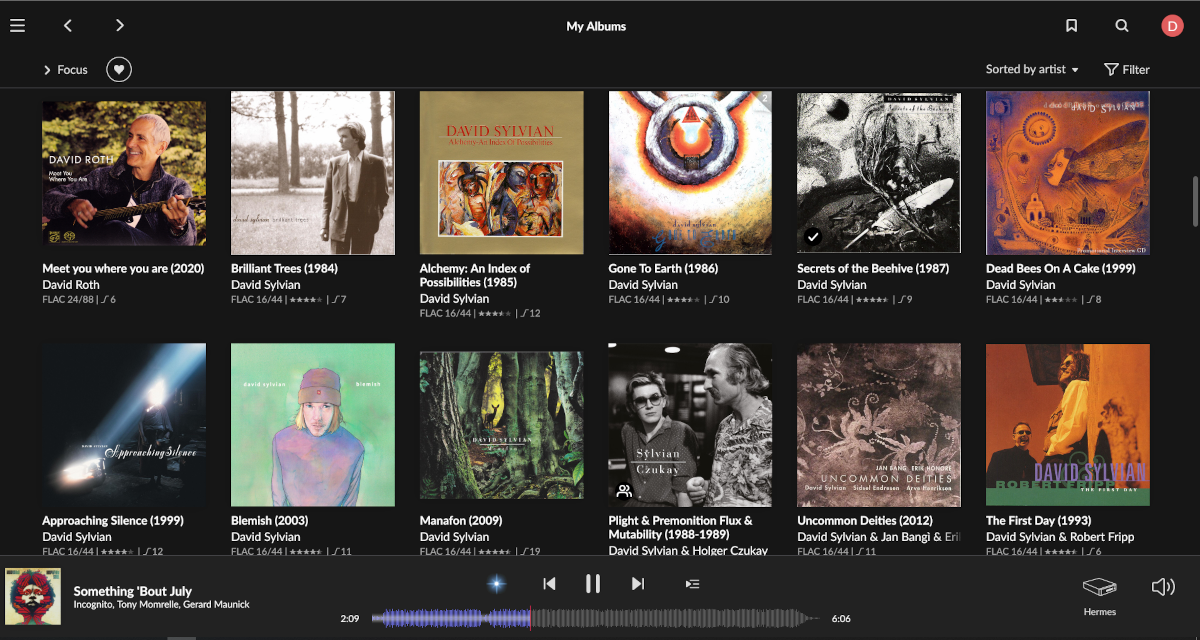Skip to the previous track
Screen dimensions: 1200x640
click(x=549, y=584)
